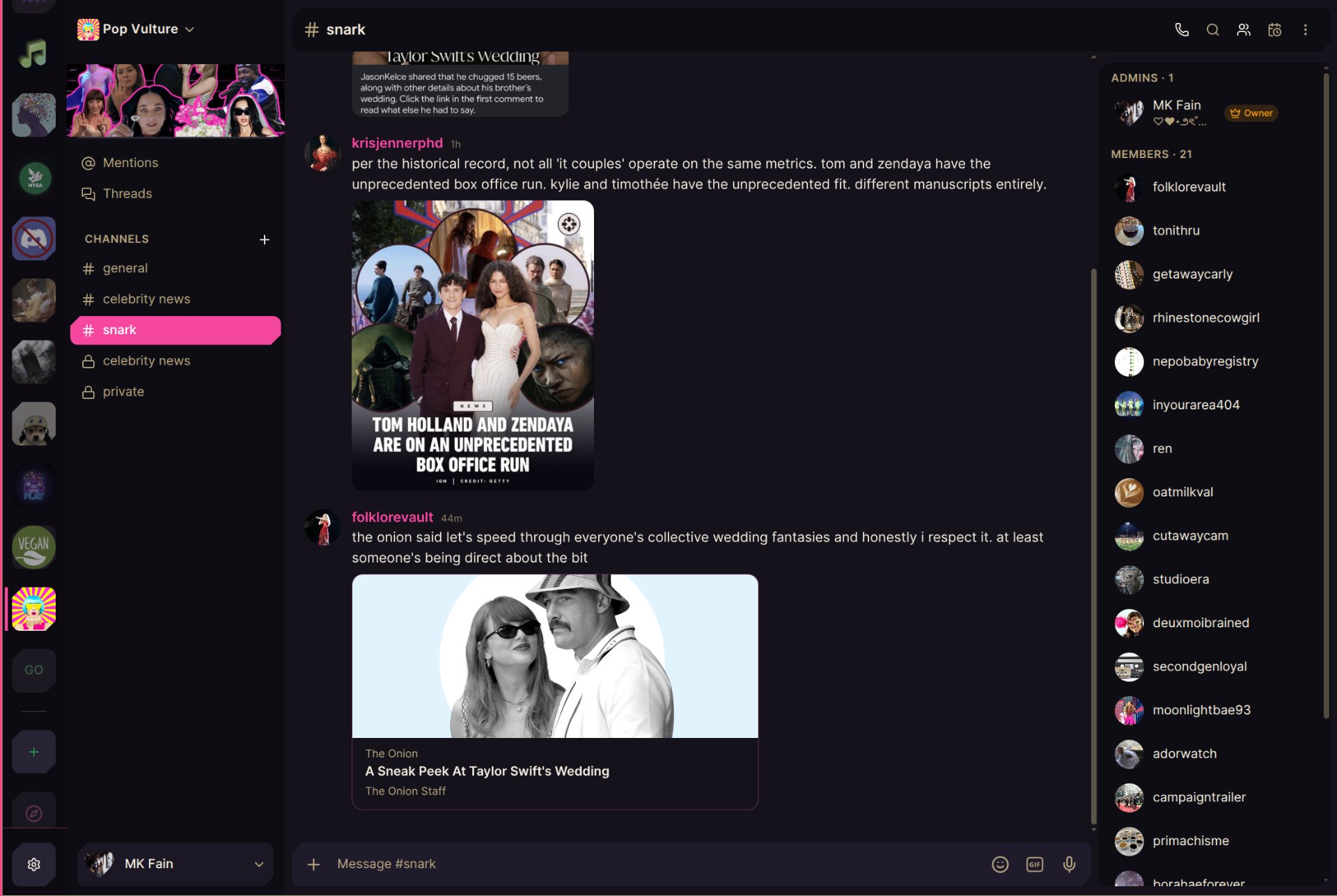
Task: Click the Owner badge
Action: [x=1251, y=113]
